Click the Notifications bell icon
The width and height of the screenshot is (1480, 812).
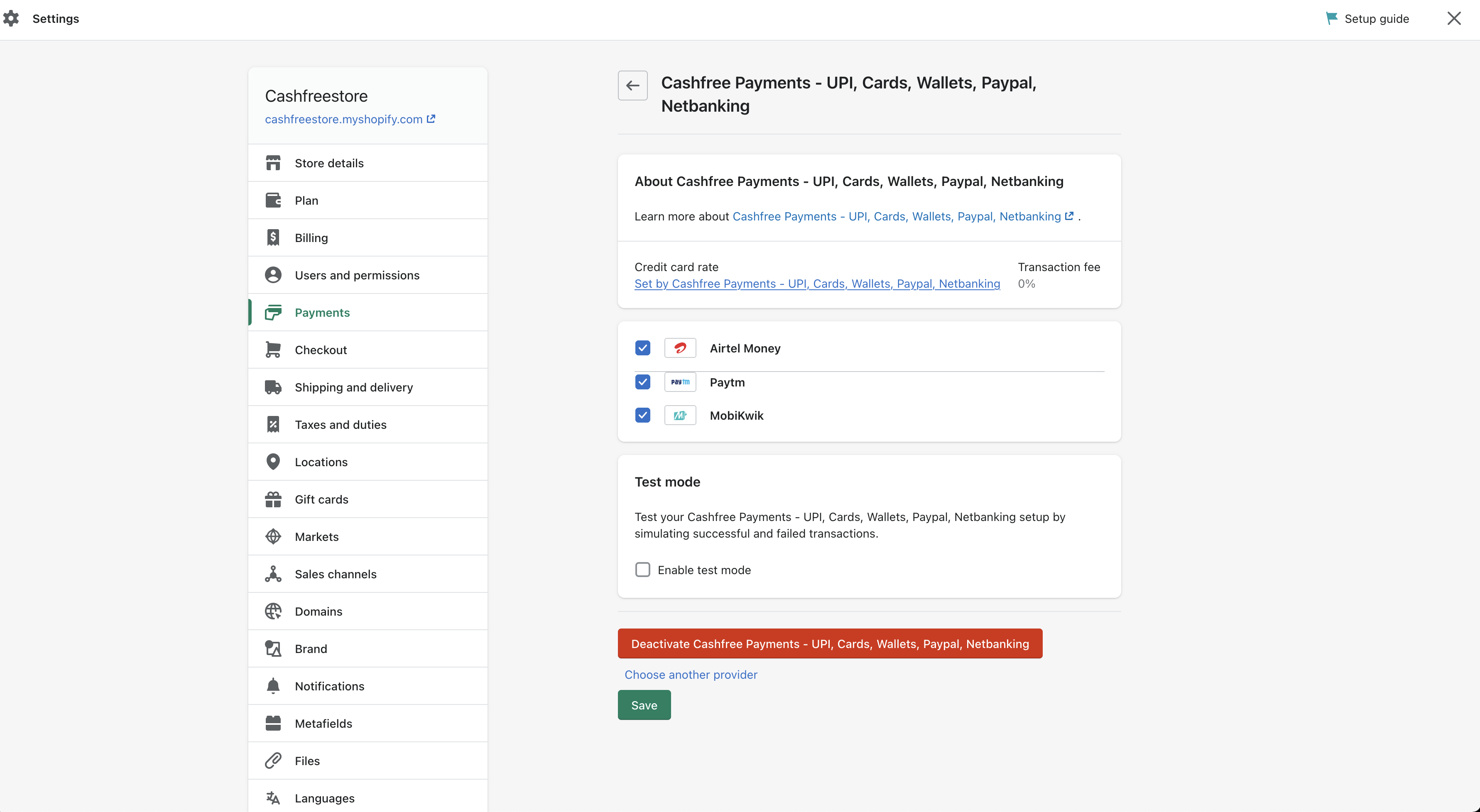click(x=273, y=686)
